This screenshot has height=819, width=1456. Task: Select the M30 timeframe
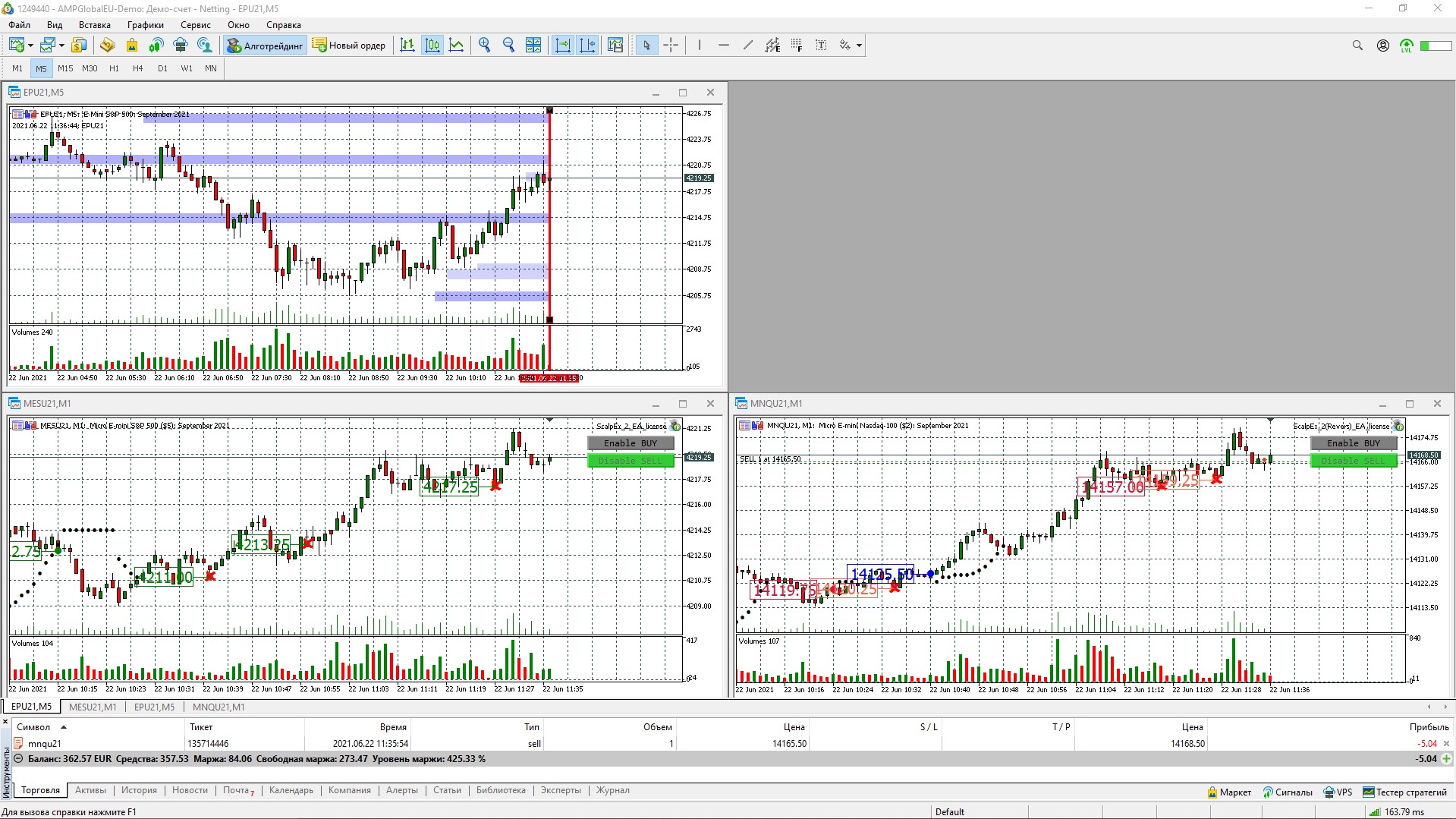(x=90, y=68)
